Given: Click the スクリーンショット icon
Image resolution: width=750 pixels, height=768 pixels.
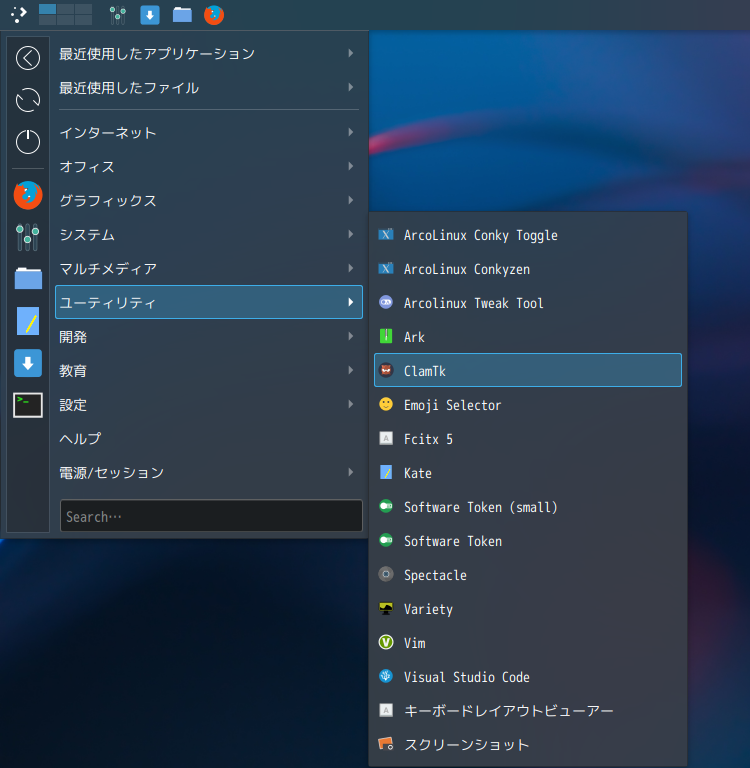Looking at the screenshot, I should [x=386, y=744].
